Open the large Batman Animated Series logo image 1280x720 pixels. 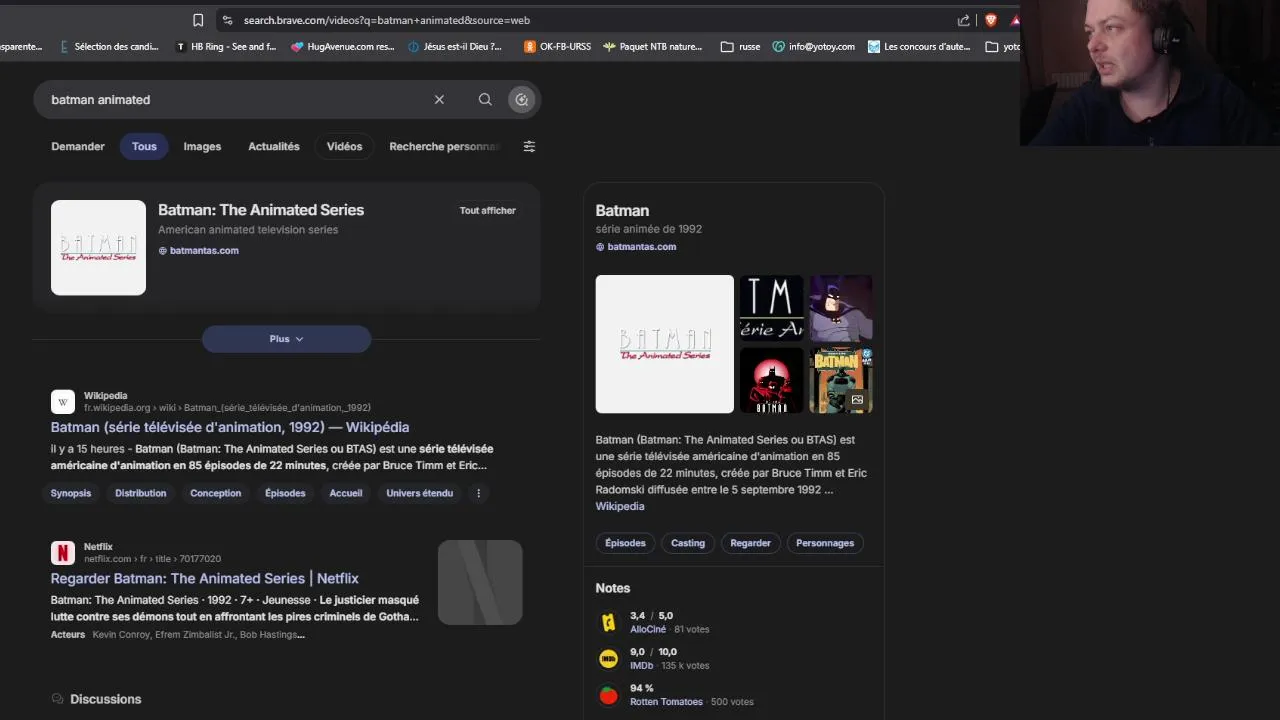point(665,344)
